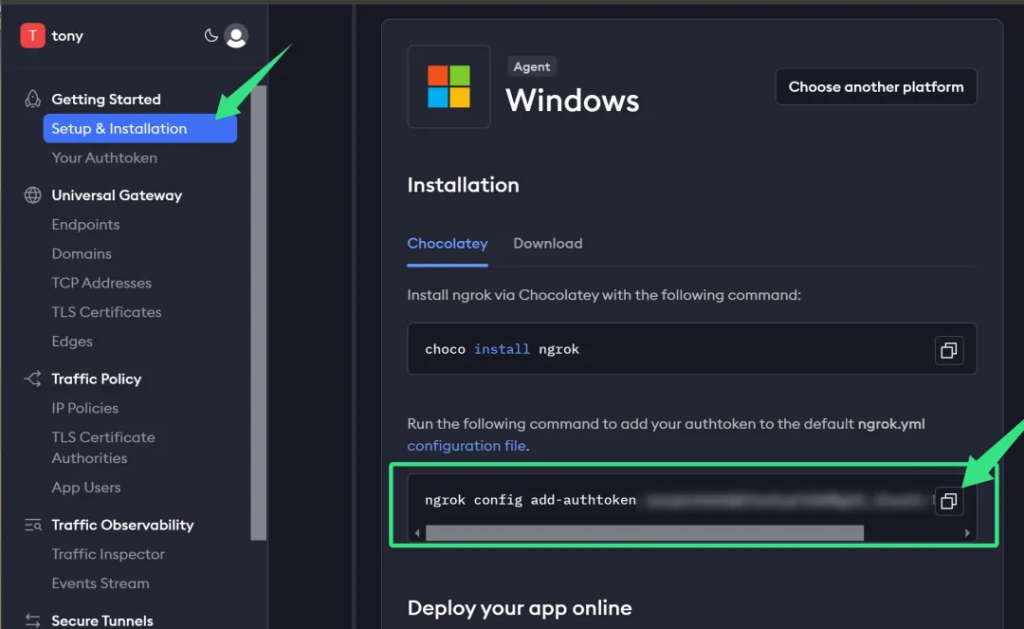Open the user profile avatar menu
The width and height of the screenshot is (1024, 629).
pyautogui.click(x=236, y=36)
